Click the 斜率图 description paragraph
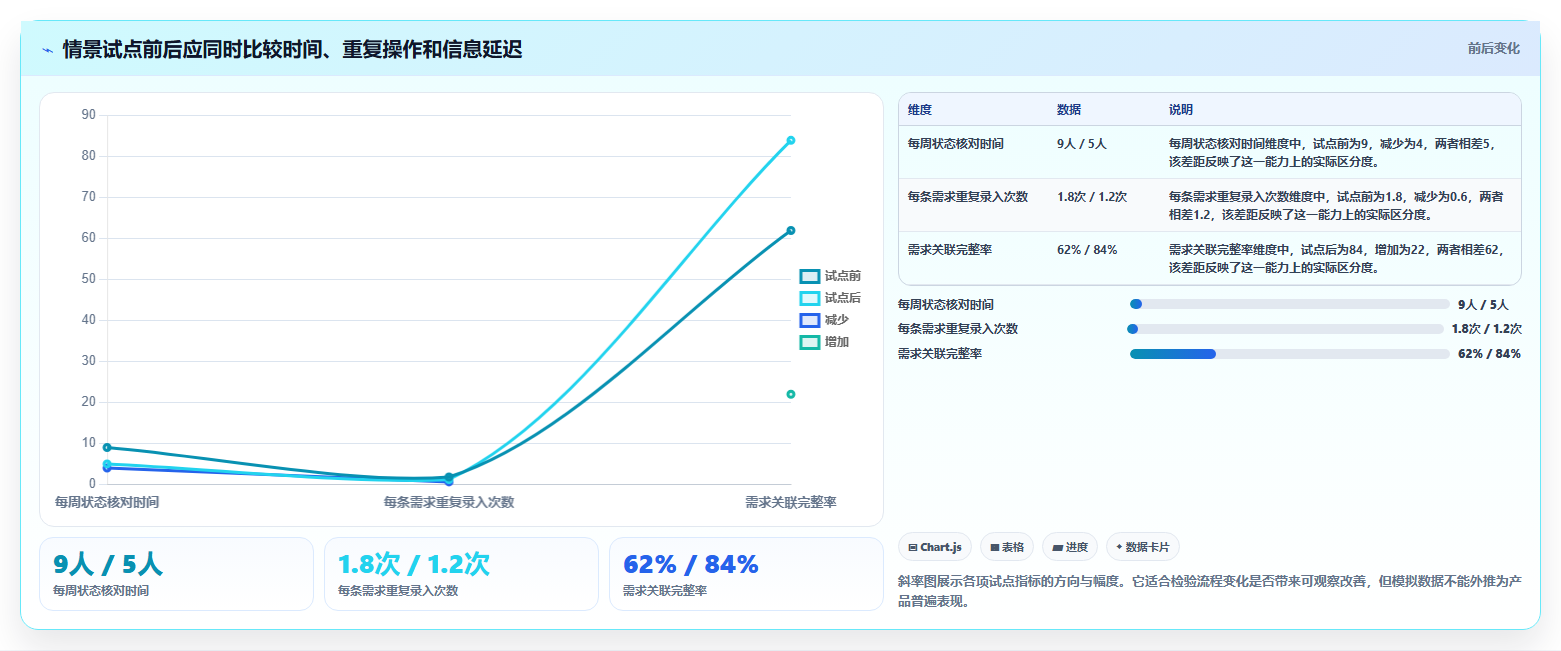 pyautogui.click(x=1211, y=591)
